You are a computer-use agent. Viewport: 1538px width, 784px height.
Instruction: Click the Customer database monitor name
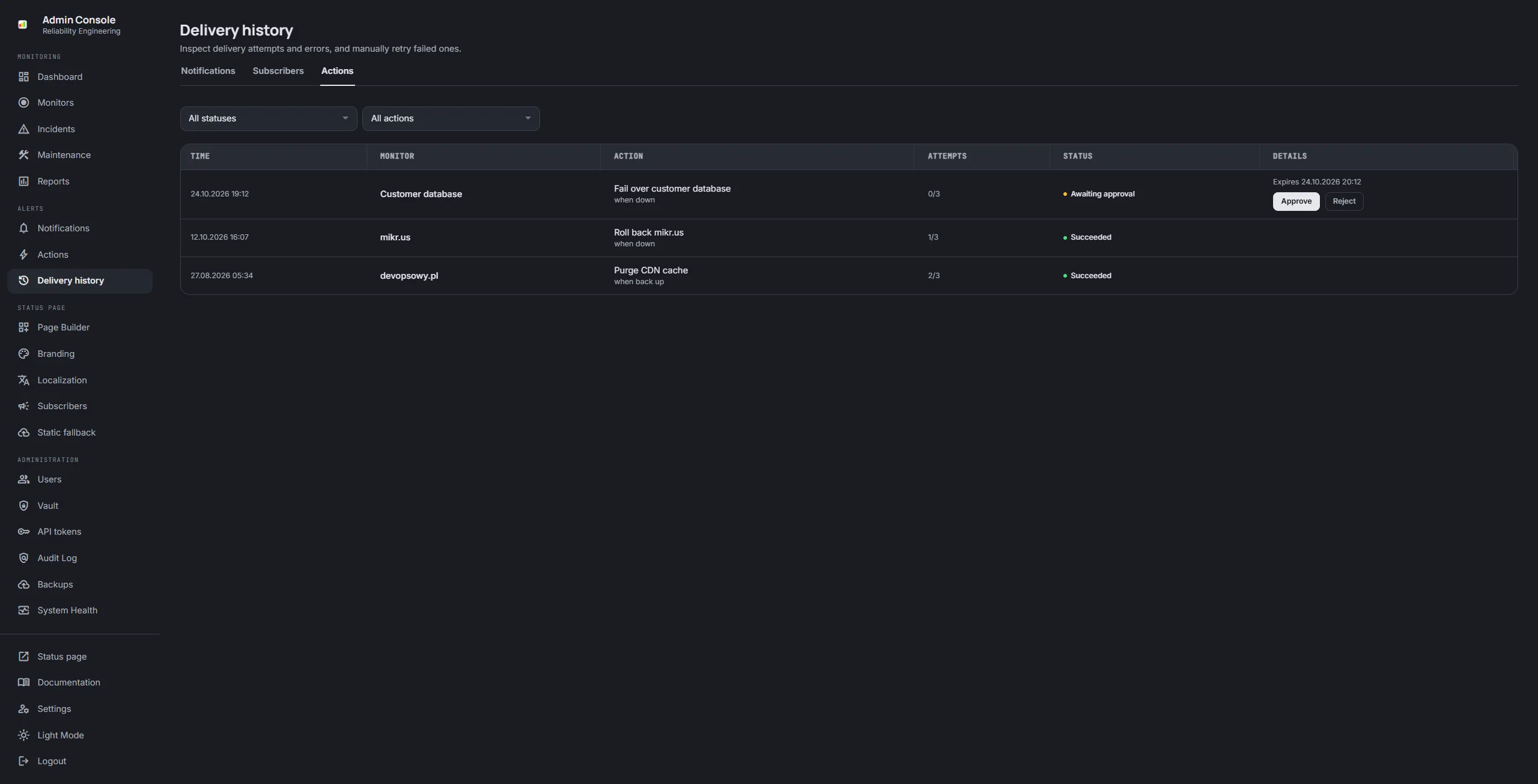(421, 194)
